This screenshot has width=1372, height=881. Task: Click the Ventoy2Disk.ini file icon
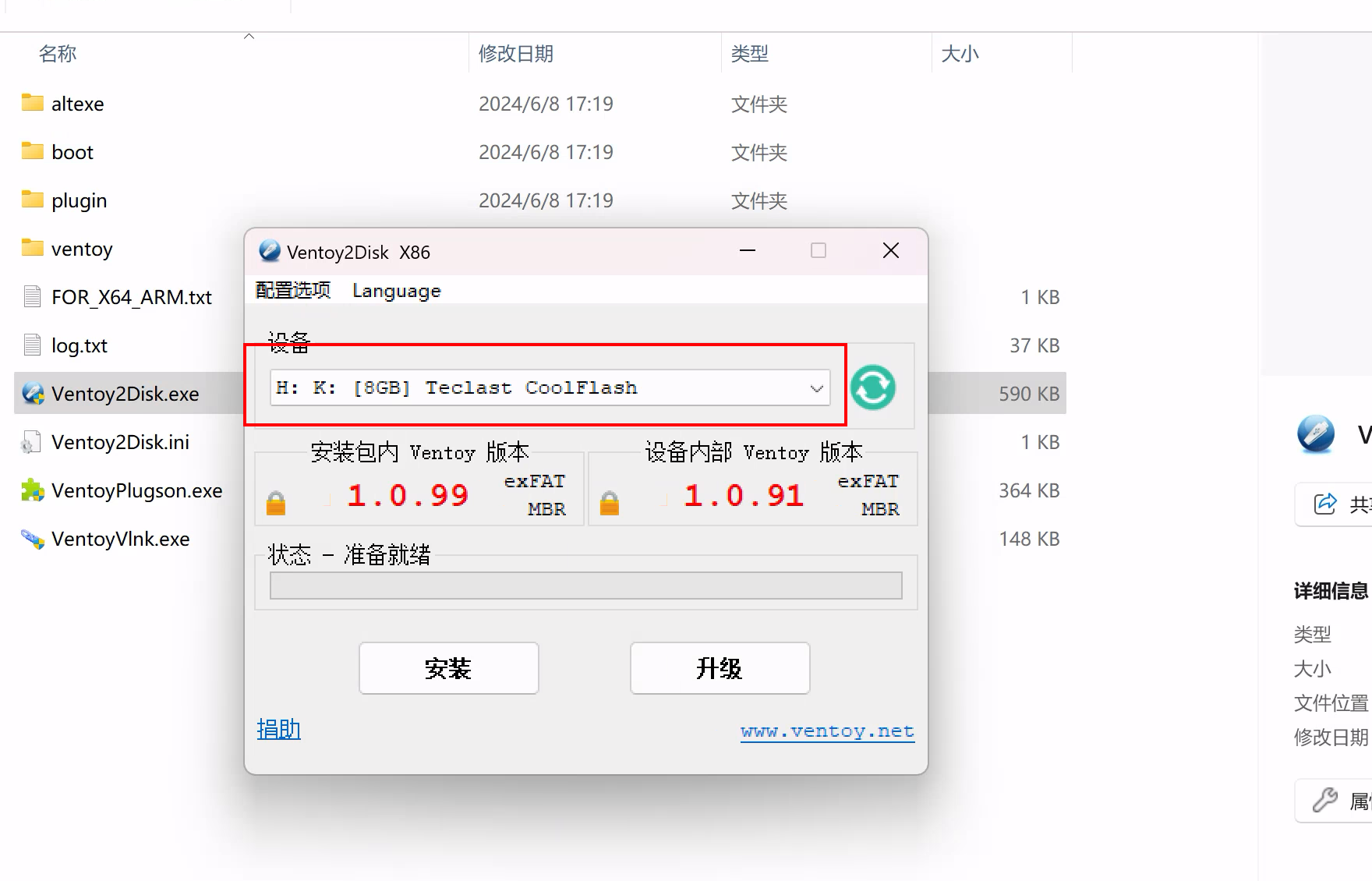[x=31, y=442]
